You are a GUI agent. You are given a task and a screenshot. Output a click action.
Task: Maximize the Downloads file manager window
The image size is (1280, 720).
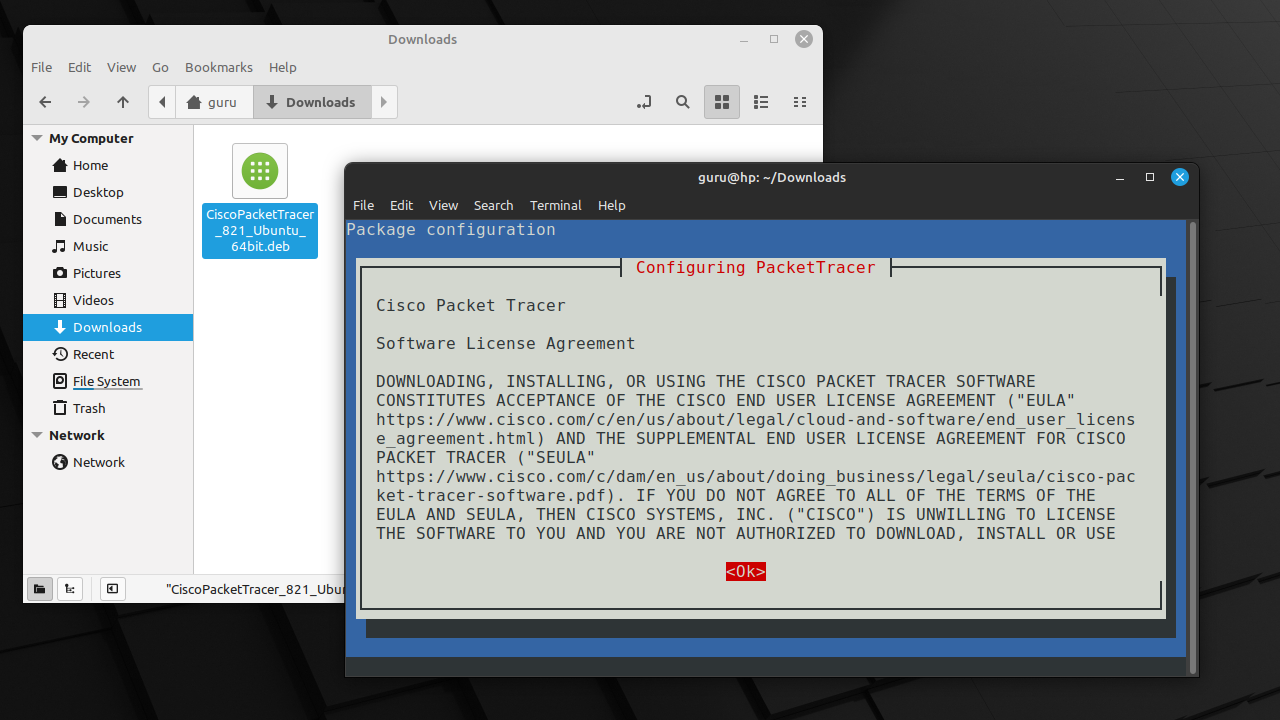(x=774, y=39)
